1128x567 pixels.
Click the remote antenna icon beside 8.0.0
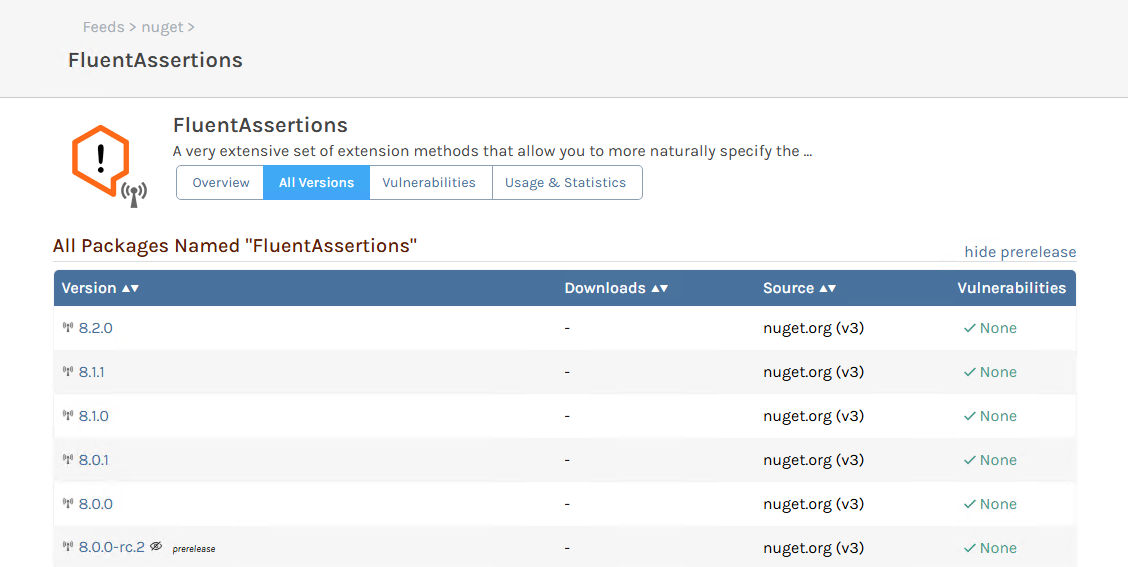pyautogui.click(x=68, y=504)
